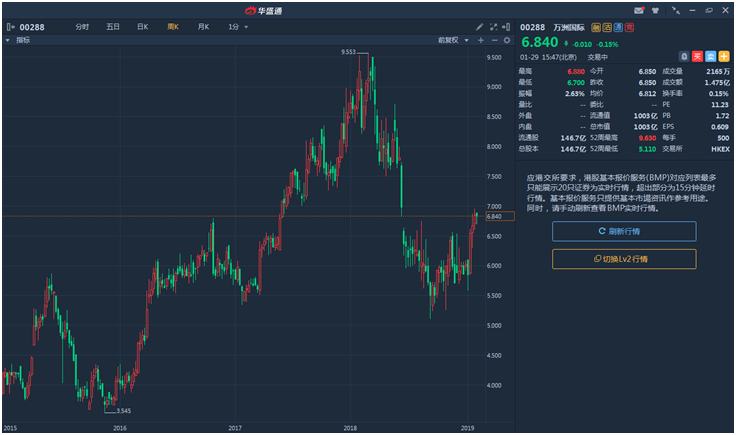Click the 2018 label on time axis
Screen dimensions: 736x435
tap(350, 428)
